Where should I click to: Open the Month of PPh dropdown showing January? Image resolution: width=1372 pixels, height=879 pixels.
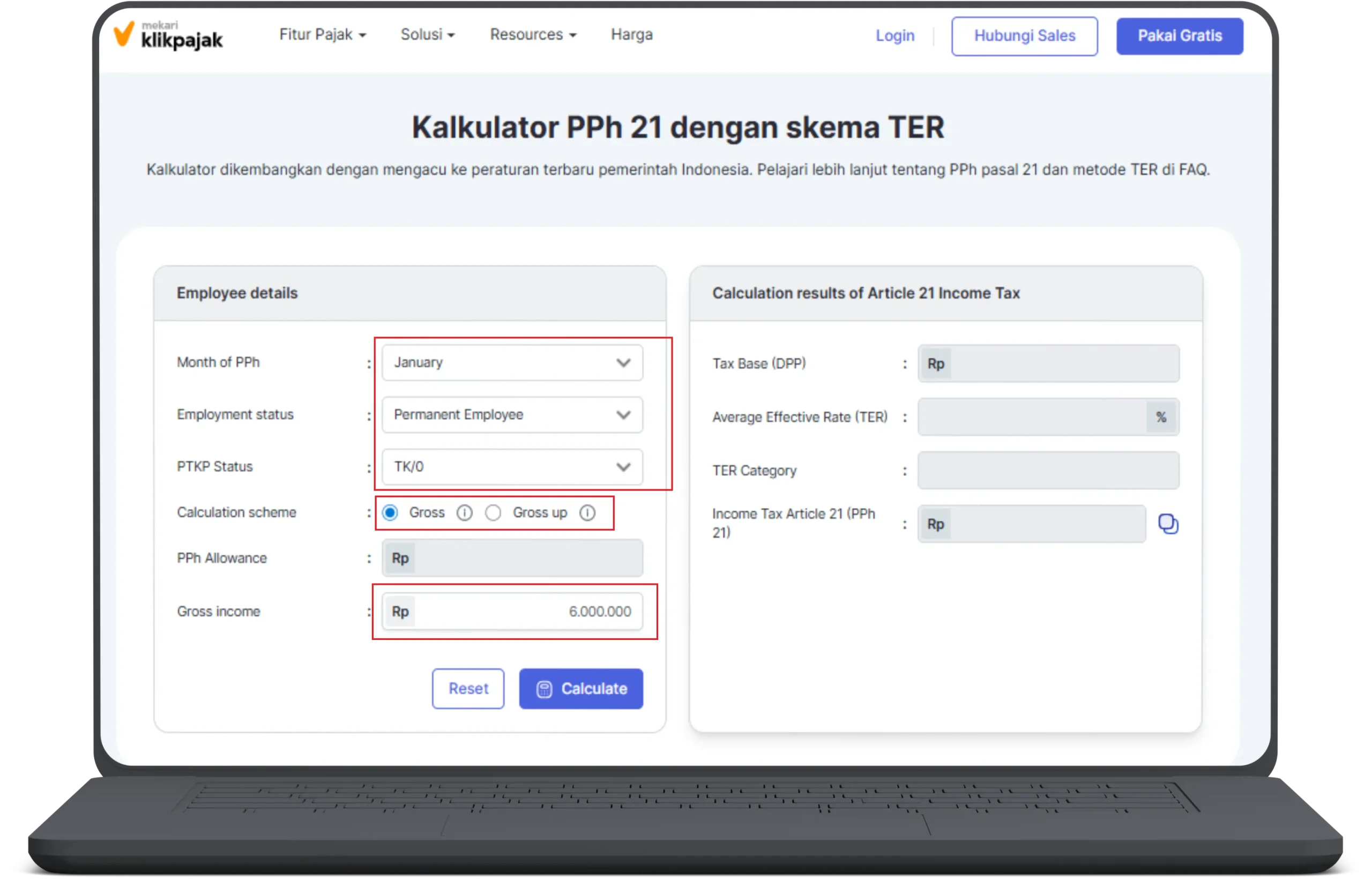[x=511, y=362]
